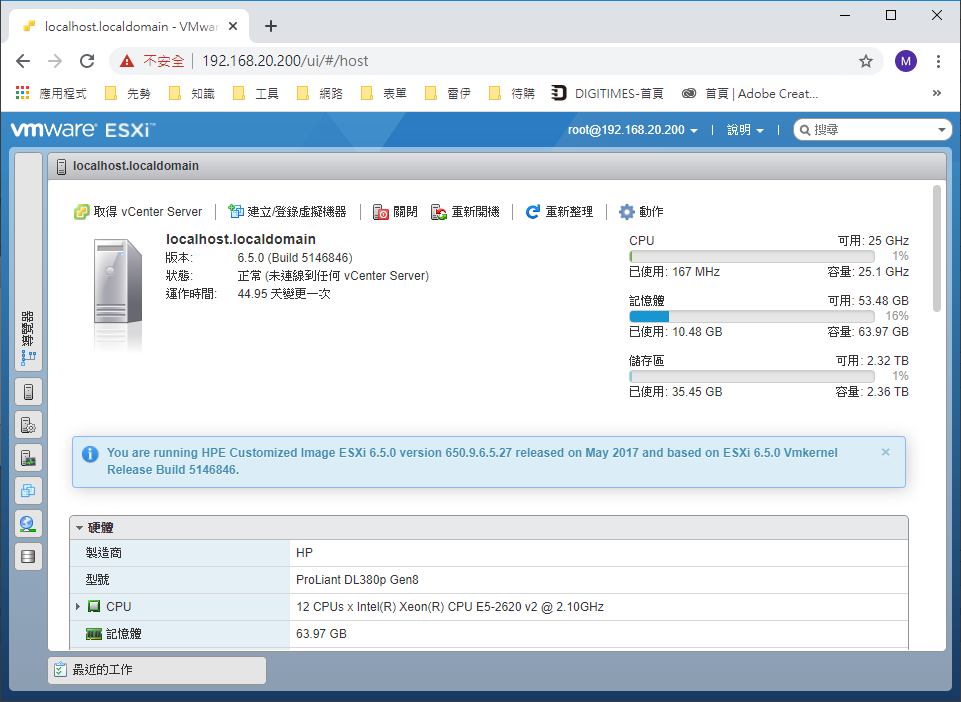Open the 網路 bookmark folder
The image size is (961, 702).
pyautogui.click(x=320, y=93)
